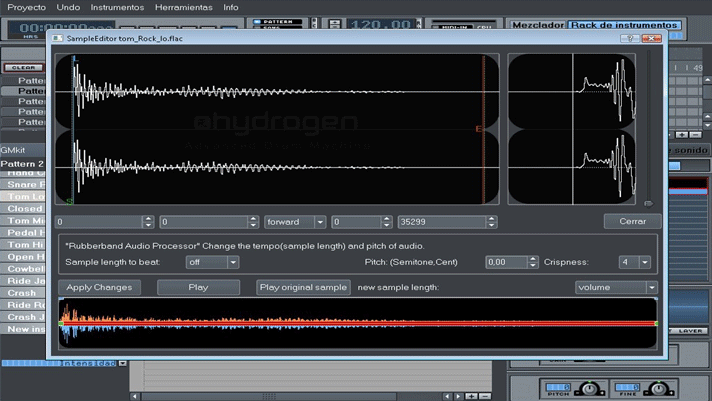Click the Cerrar button

tap(633, 221)
